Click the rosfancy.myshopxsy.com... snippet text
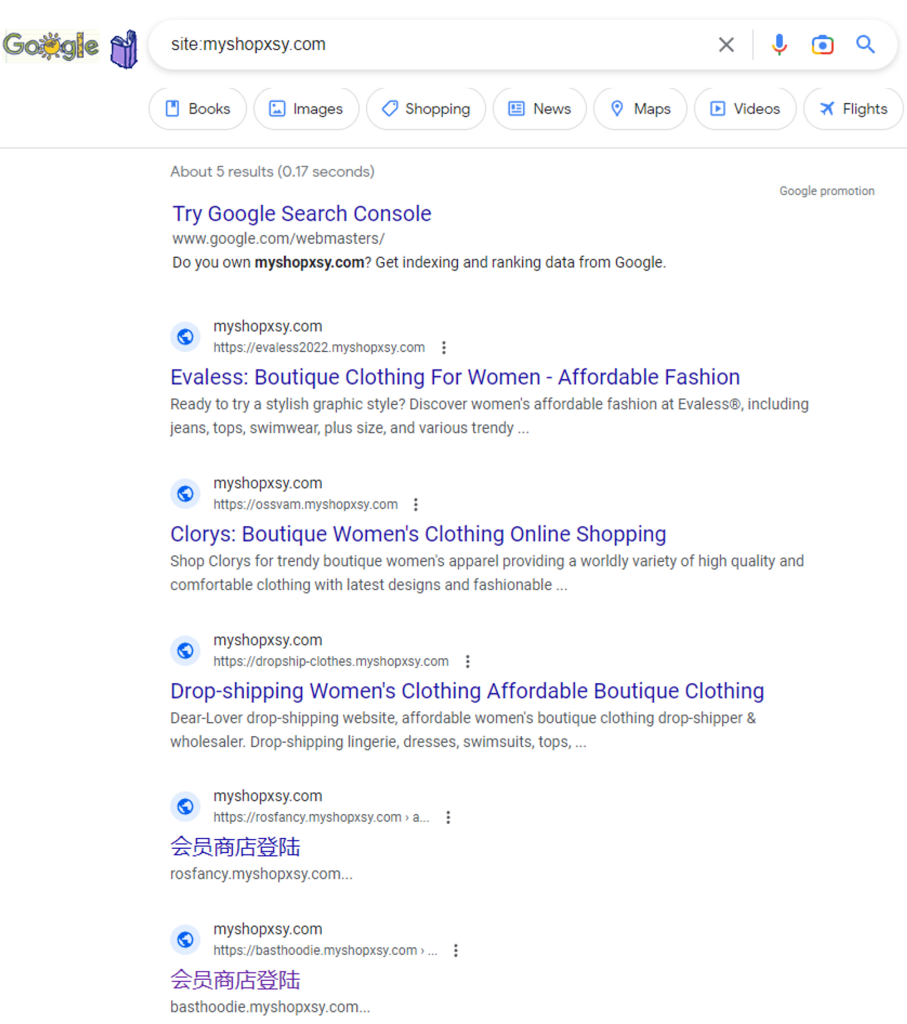 click(262, 874)
